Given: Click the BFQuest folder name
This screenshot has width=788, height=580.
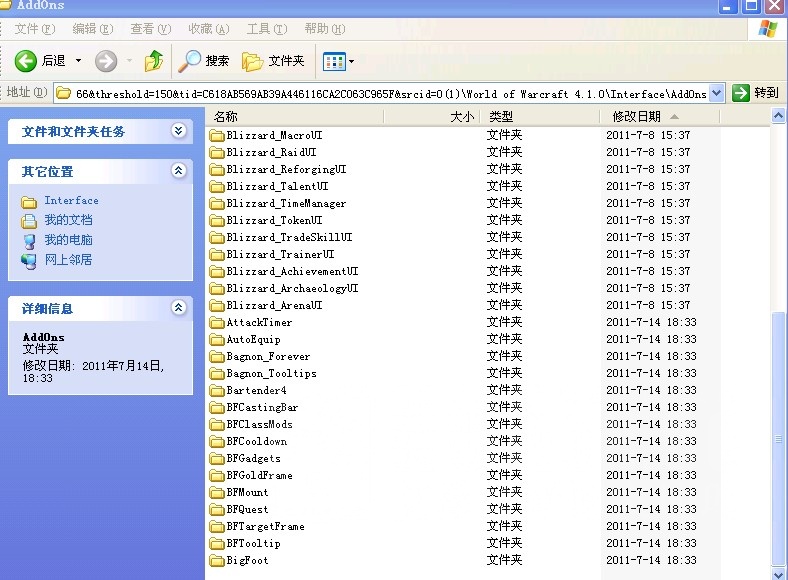Looking at the screenshot, I should (247, 510).
